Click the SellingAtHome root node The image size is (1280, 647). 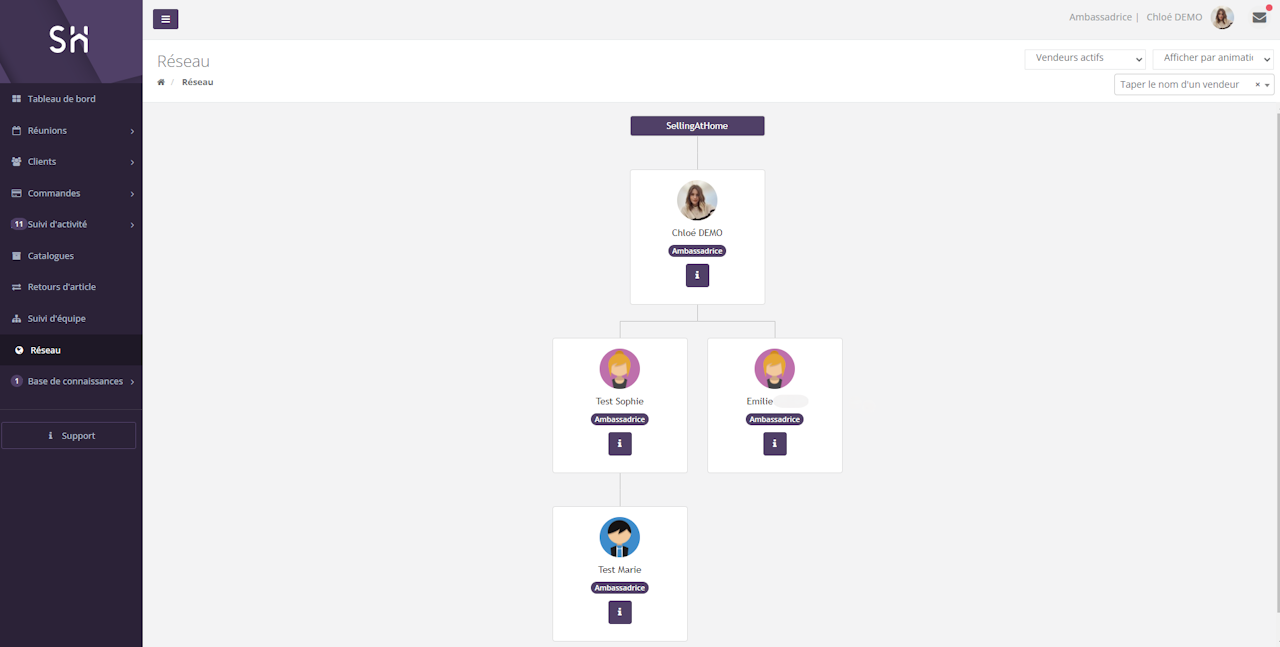(x=697, y=126)
